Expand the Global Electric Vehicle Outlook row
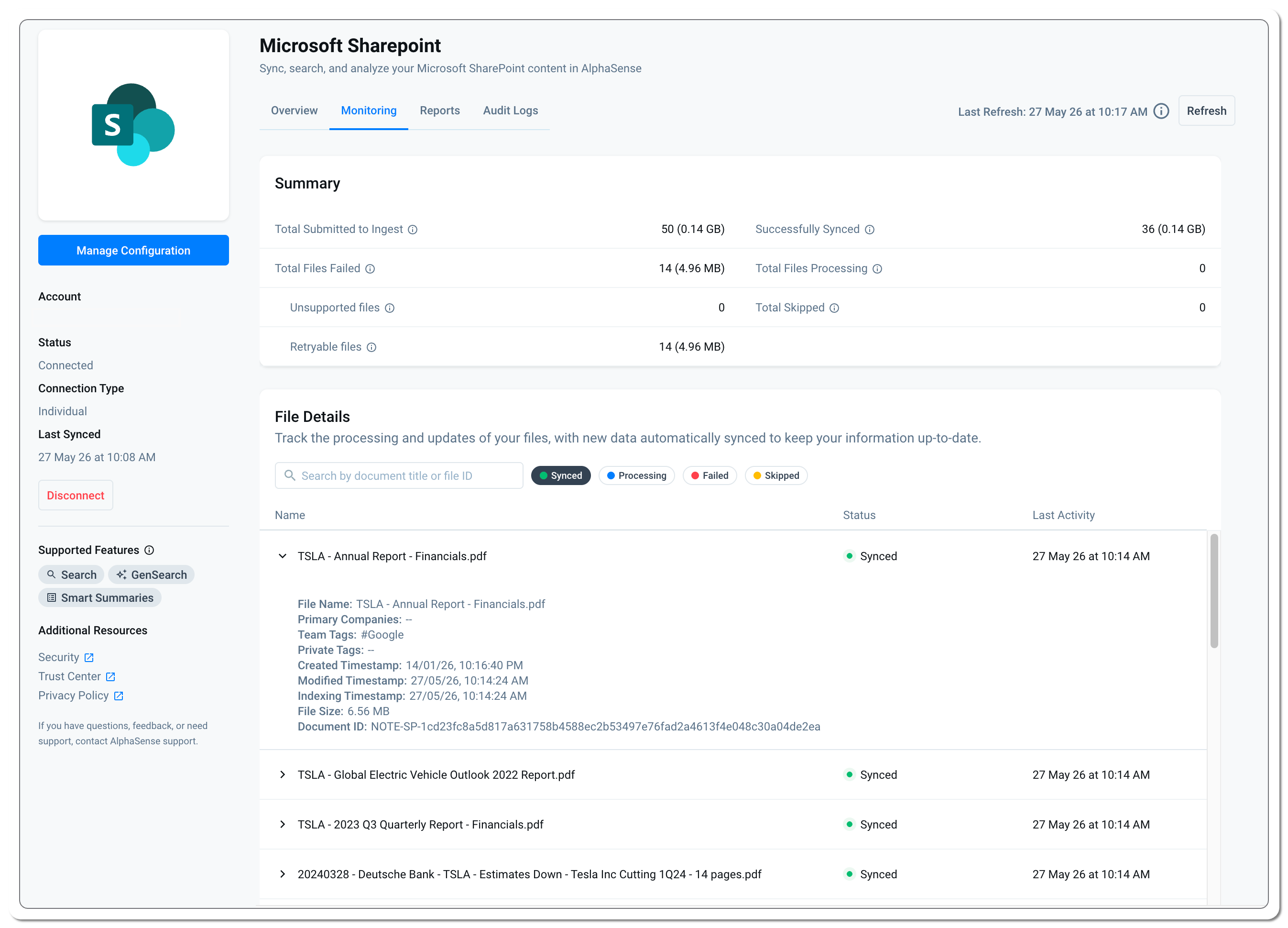Viewport: 1288px width, 928px height. click(282, 775)
